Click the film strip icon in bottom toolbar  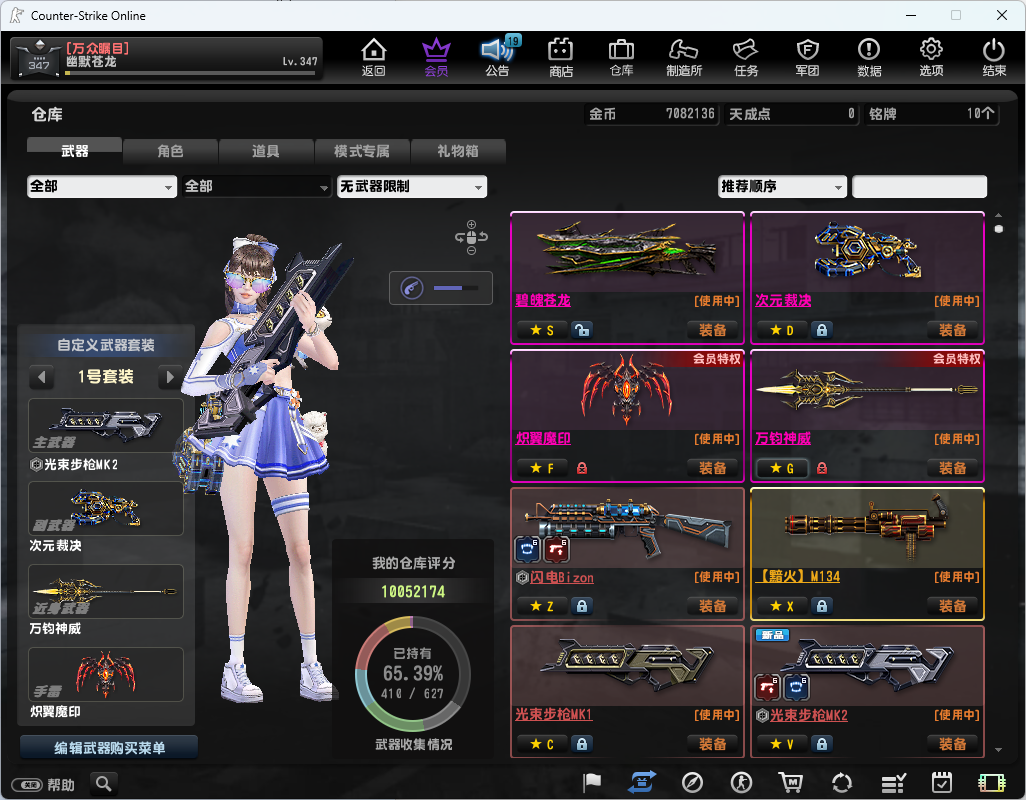pos(991,782)
